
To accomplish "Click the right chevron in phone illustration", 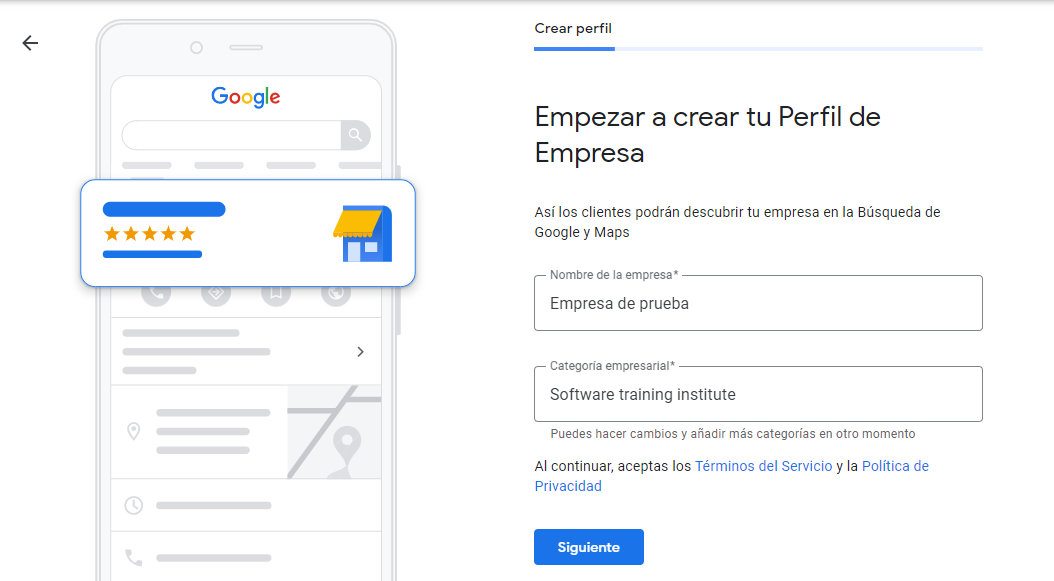I will click(360, 352).
